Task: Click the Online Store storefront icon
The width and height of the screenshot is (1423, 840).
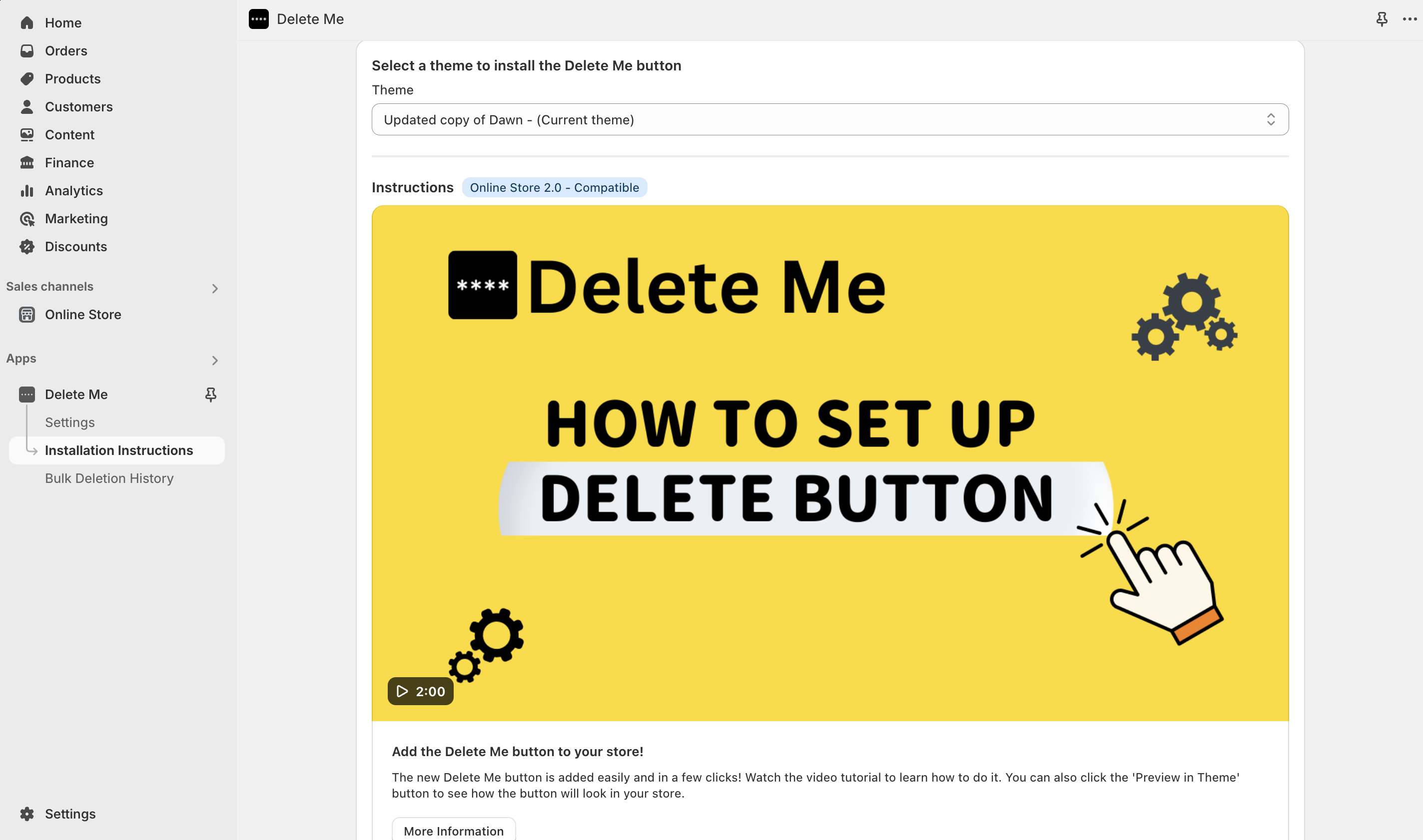Action: pos(26,314)
